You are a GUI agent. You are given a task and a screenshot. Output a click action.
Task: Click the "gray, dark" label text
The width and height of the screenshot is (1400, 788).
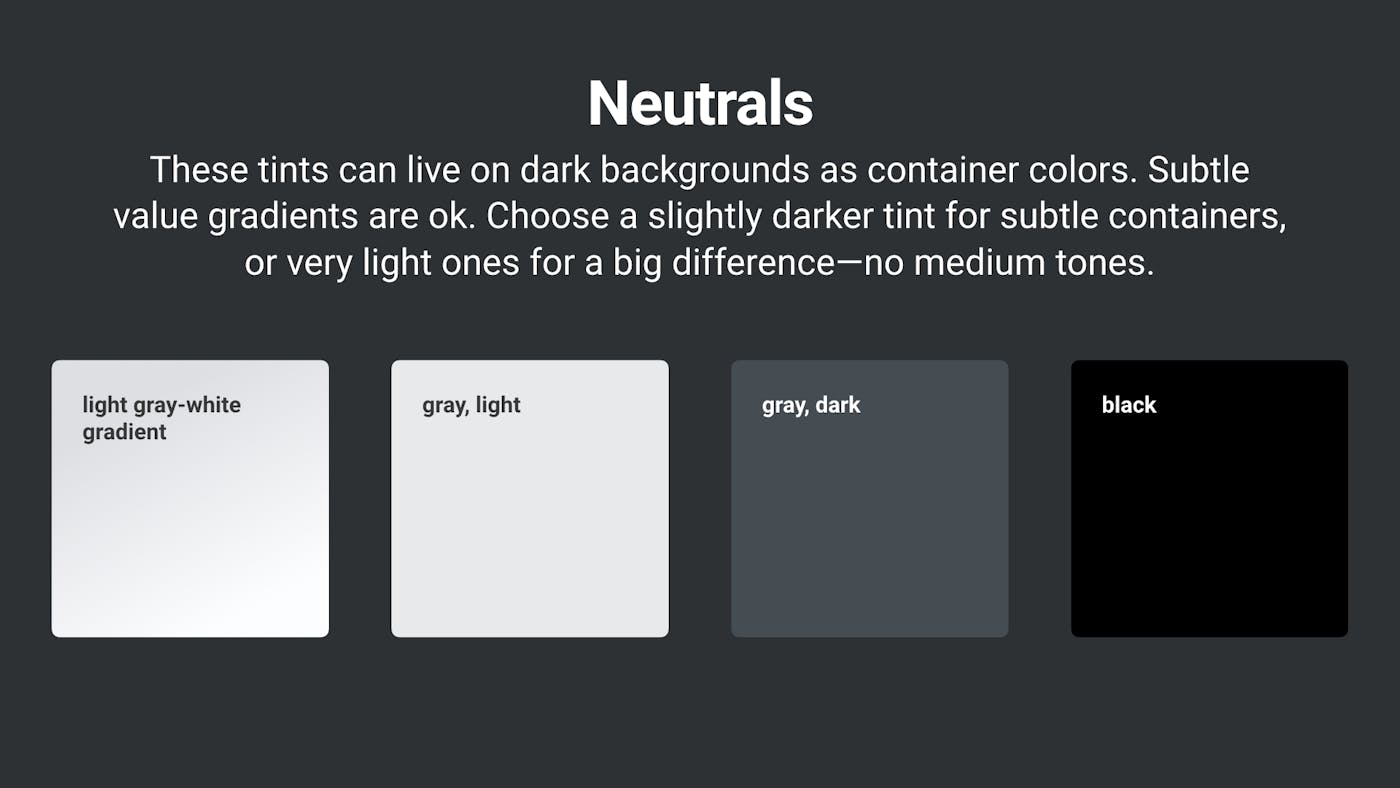(811, 405)
